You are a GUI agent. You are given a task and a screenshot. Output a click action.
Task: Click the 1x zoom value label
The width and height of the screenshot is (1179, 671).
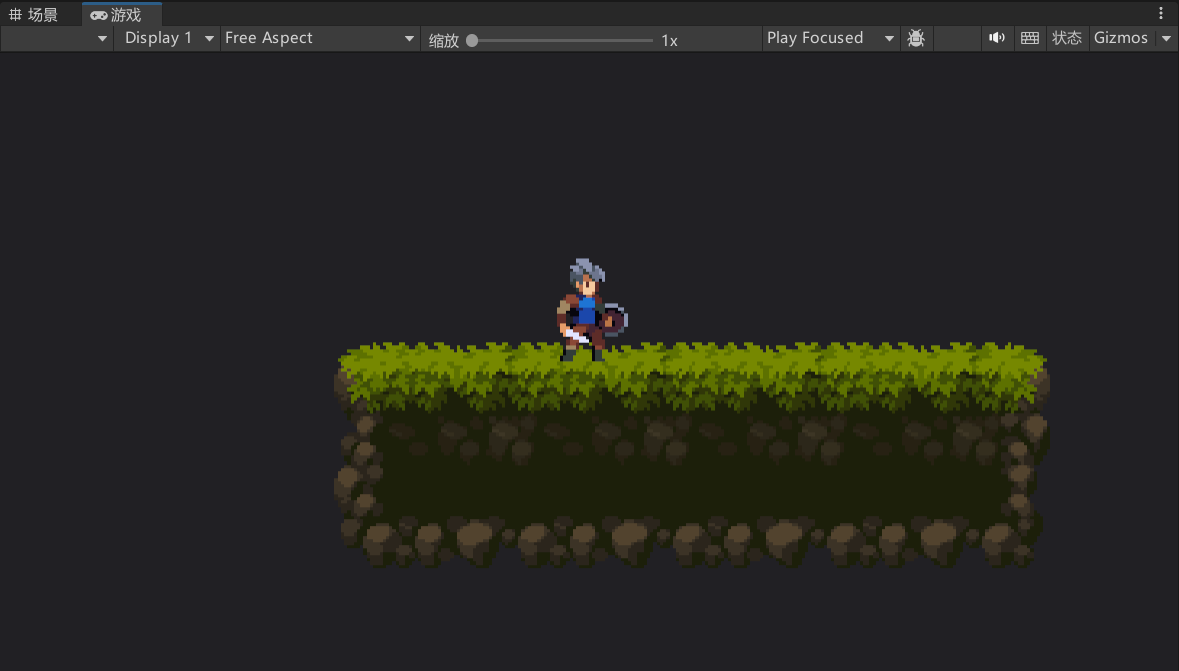(669, 41)
